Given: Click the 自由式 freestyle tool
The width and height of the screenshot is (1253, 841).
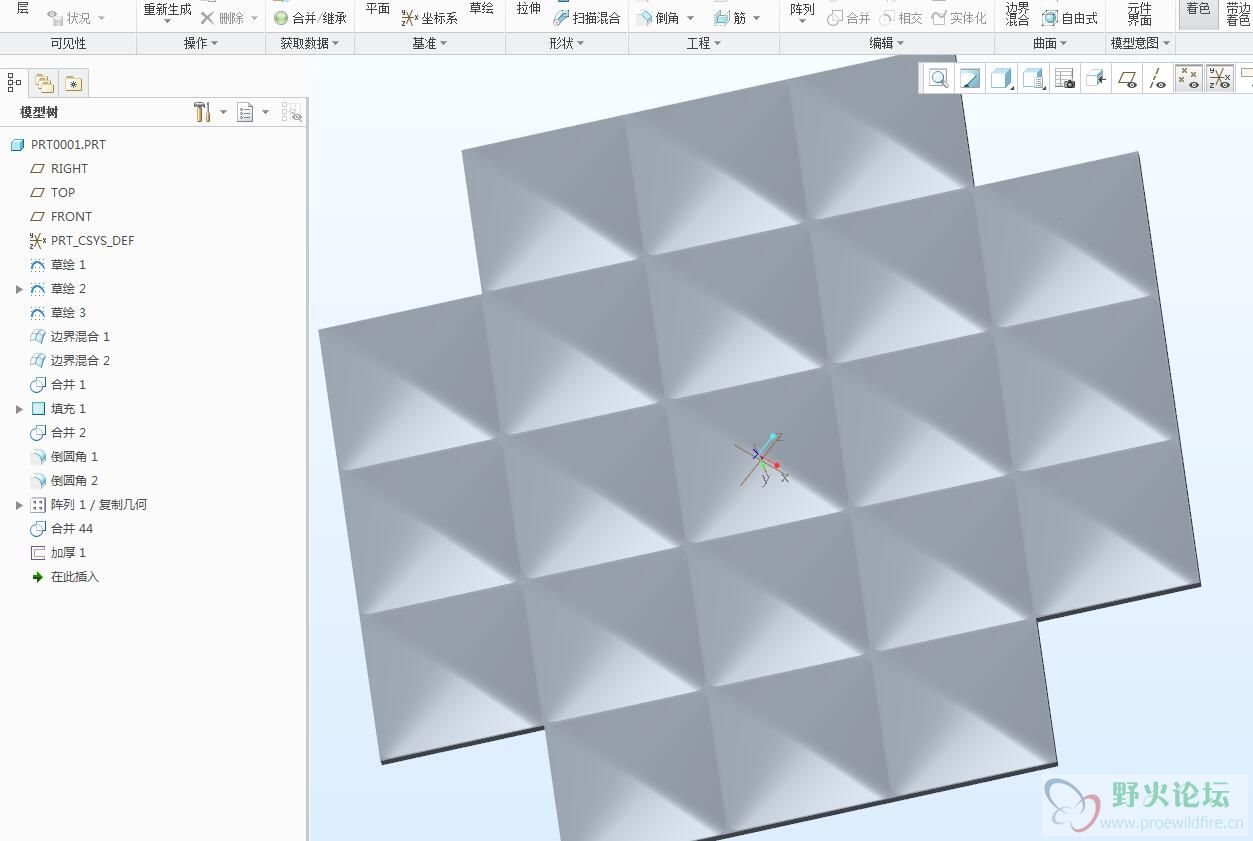Looking at the screenshot, I should (x=1070, y=18).
